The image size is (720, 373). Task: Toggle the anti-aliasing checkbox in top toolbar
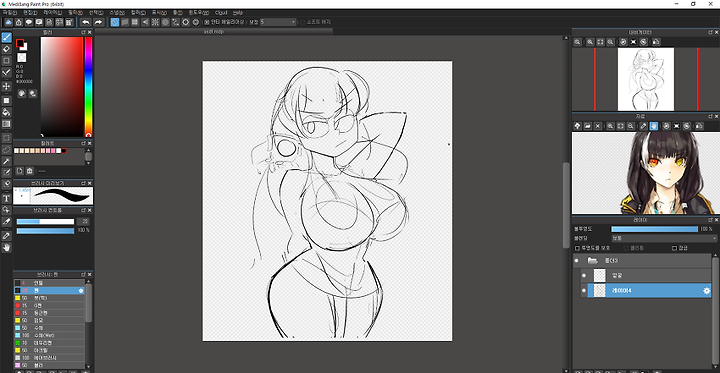click(207, 22)
